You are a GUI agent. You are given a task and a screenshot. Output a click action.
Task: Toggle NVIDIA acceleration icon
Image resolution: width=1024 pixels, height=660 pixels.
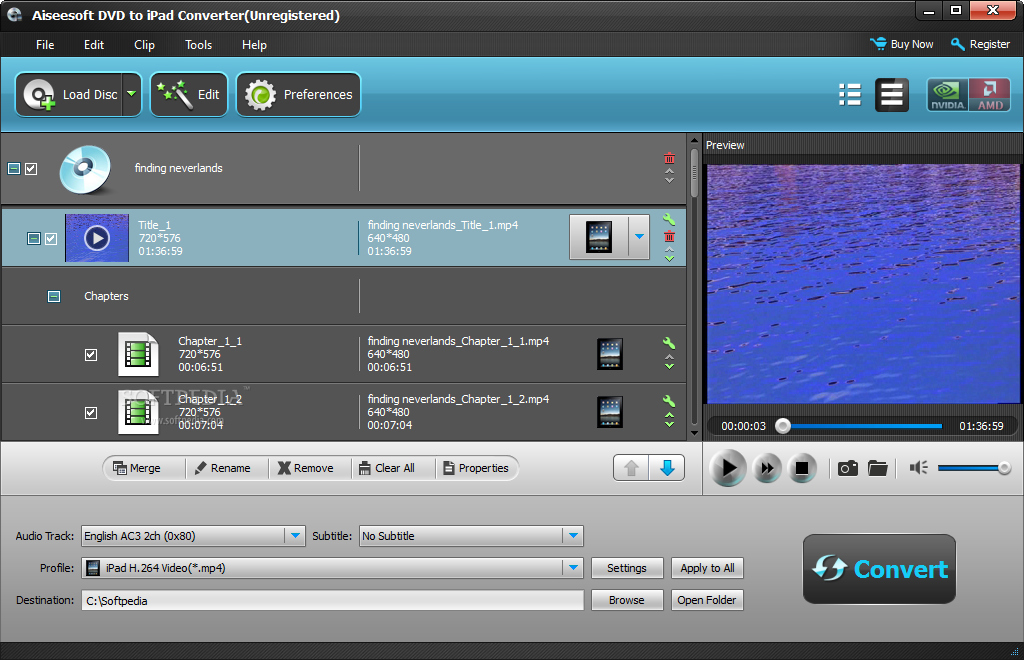click(947, 95)
